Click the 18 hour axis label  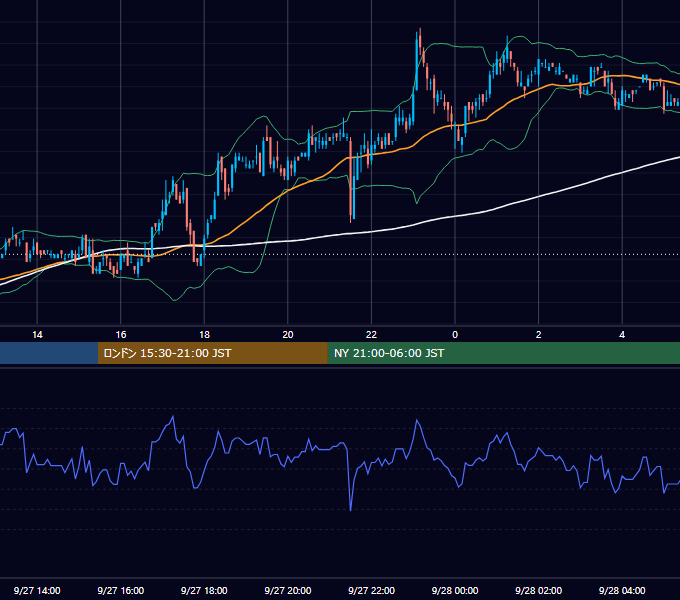pos(204,335)
